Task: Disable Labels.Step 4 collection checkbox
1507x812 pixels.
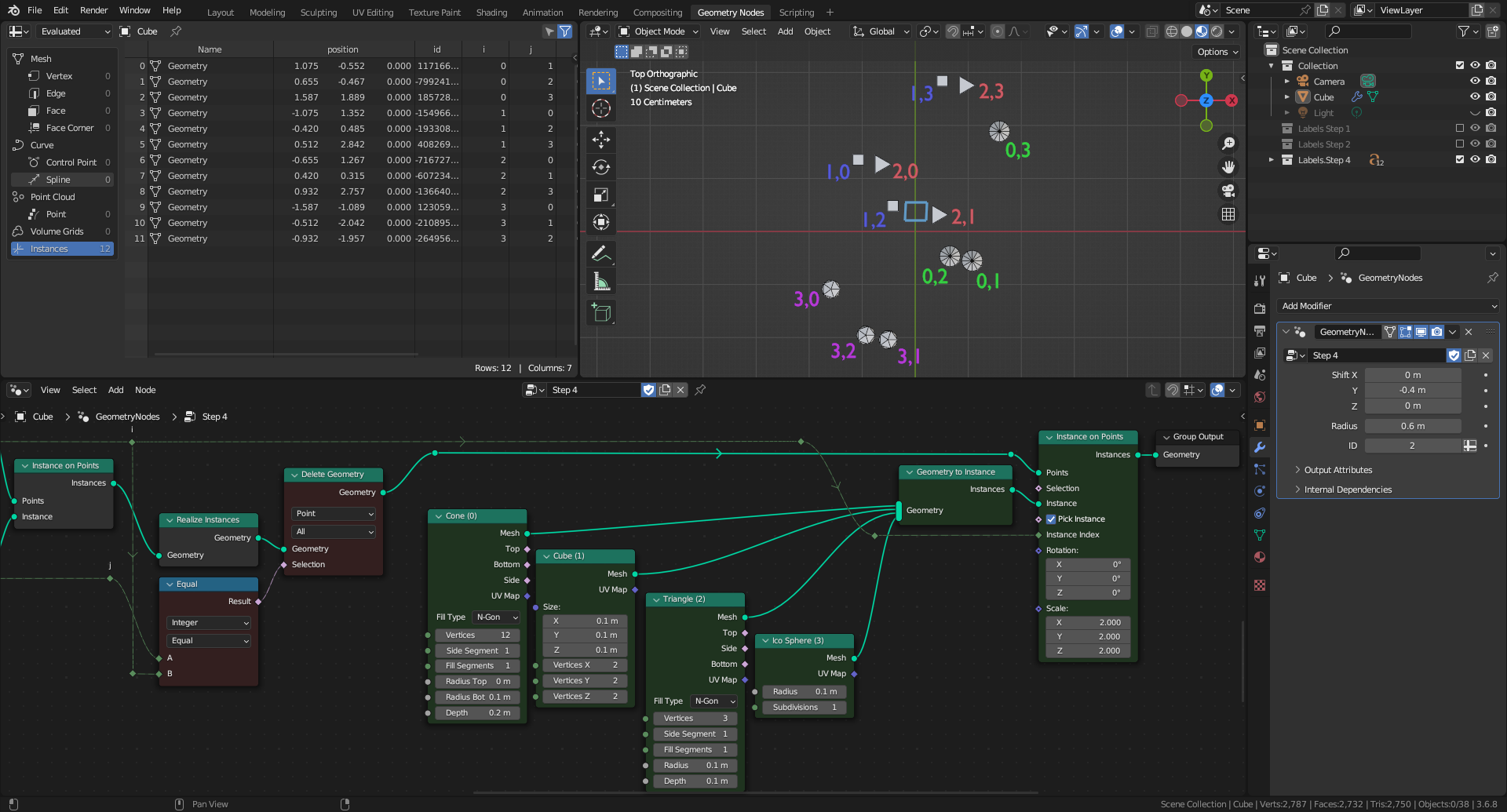Action: click(1460, 159)
